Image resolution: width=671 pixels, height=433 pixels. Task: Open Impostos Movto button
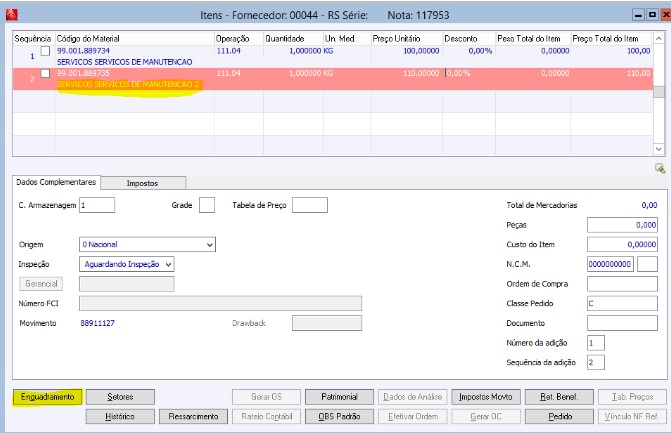[486, 397]
